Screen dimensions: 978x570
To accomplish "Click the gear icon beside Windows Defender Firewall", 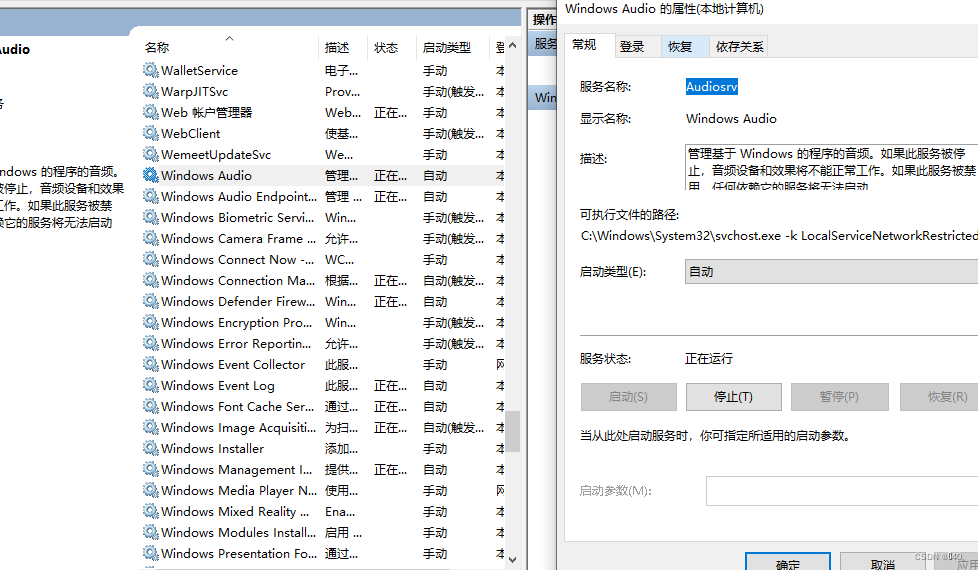I will point(150,301).
